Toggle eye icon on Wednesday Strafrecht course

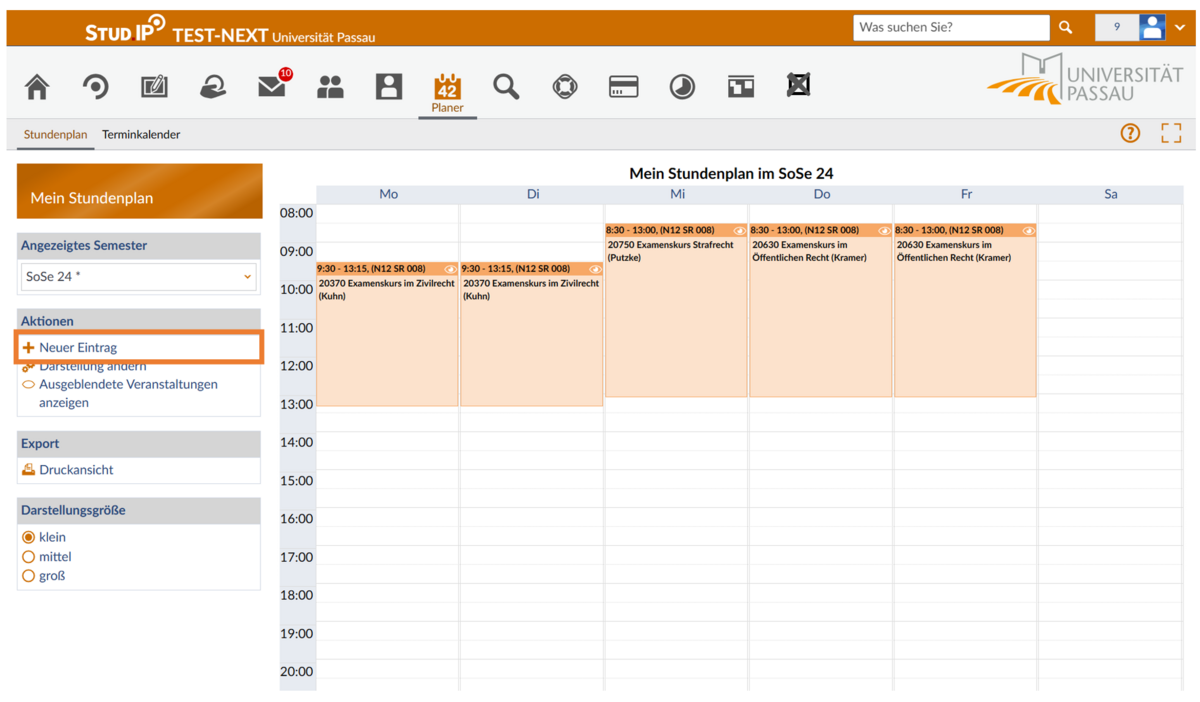(739, 231)
